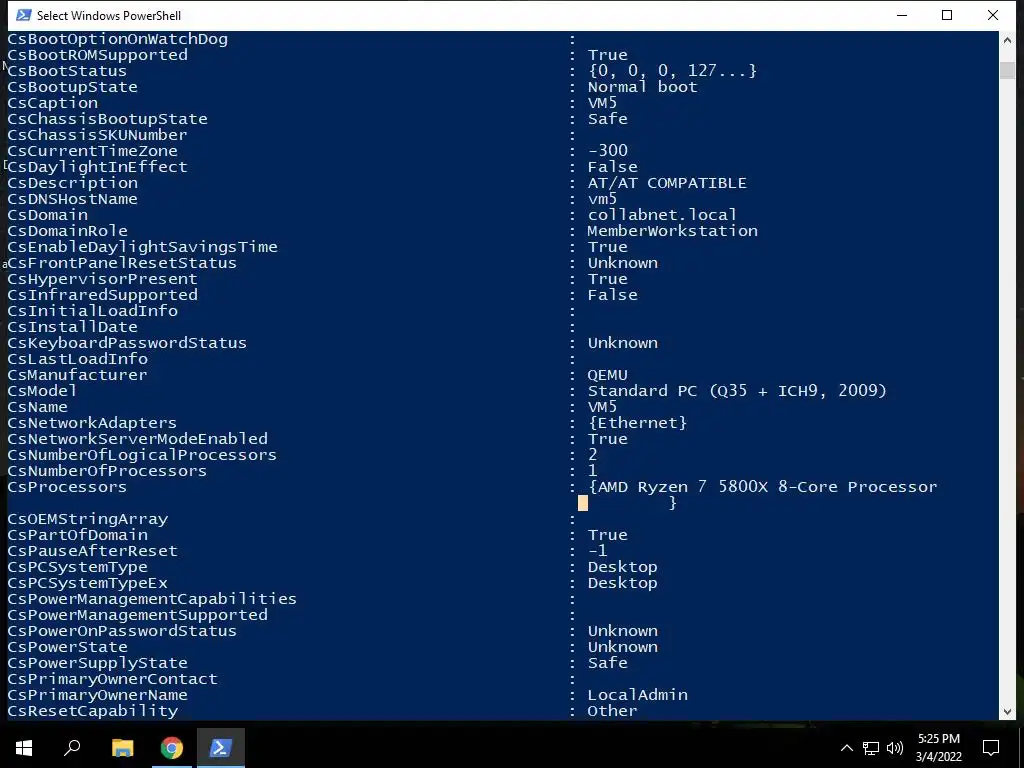The height and width of the screenshot is (768, 1024).
Task: Click the 'Select Windows PowerShell' window title
Action: point(109,16)
